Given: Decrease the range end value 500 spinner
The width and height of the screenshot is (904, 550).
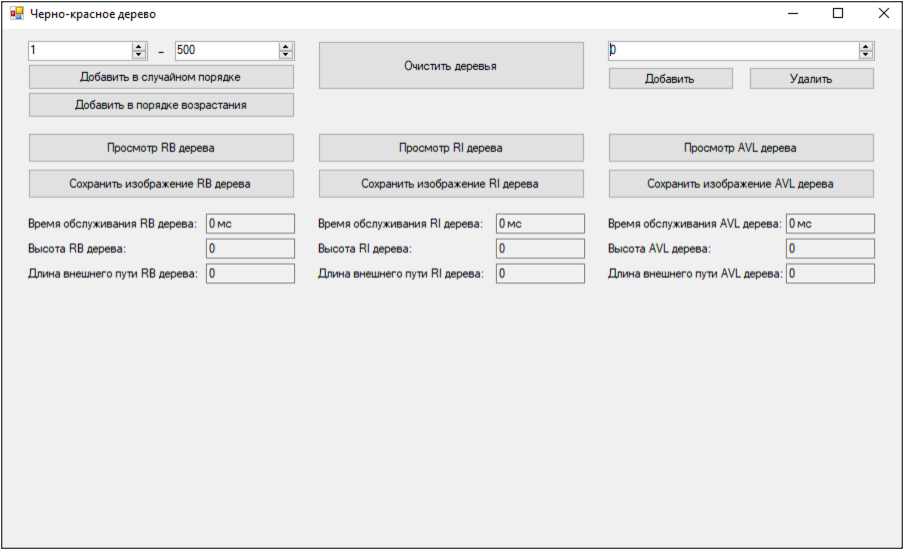Looking at the screenshot, I should click(x=286, y=55).
